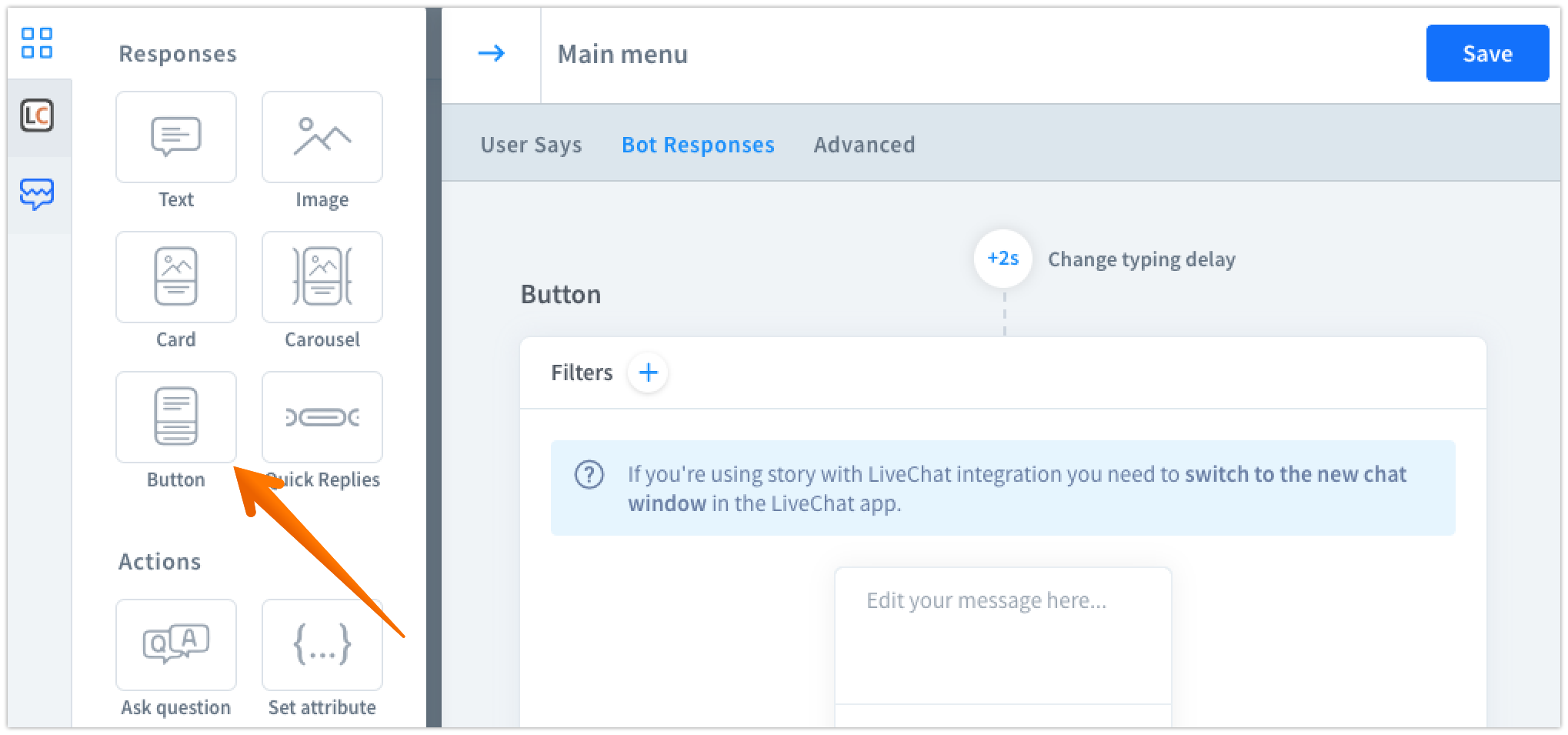Select the Button response block
Viewport: 1568px width, 735px height.
(175, 416)
